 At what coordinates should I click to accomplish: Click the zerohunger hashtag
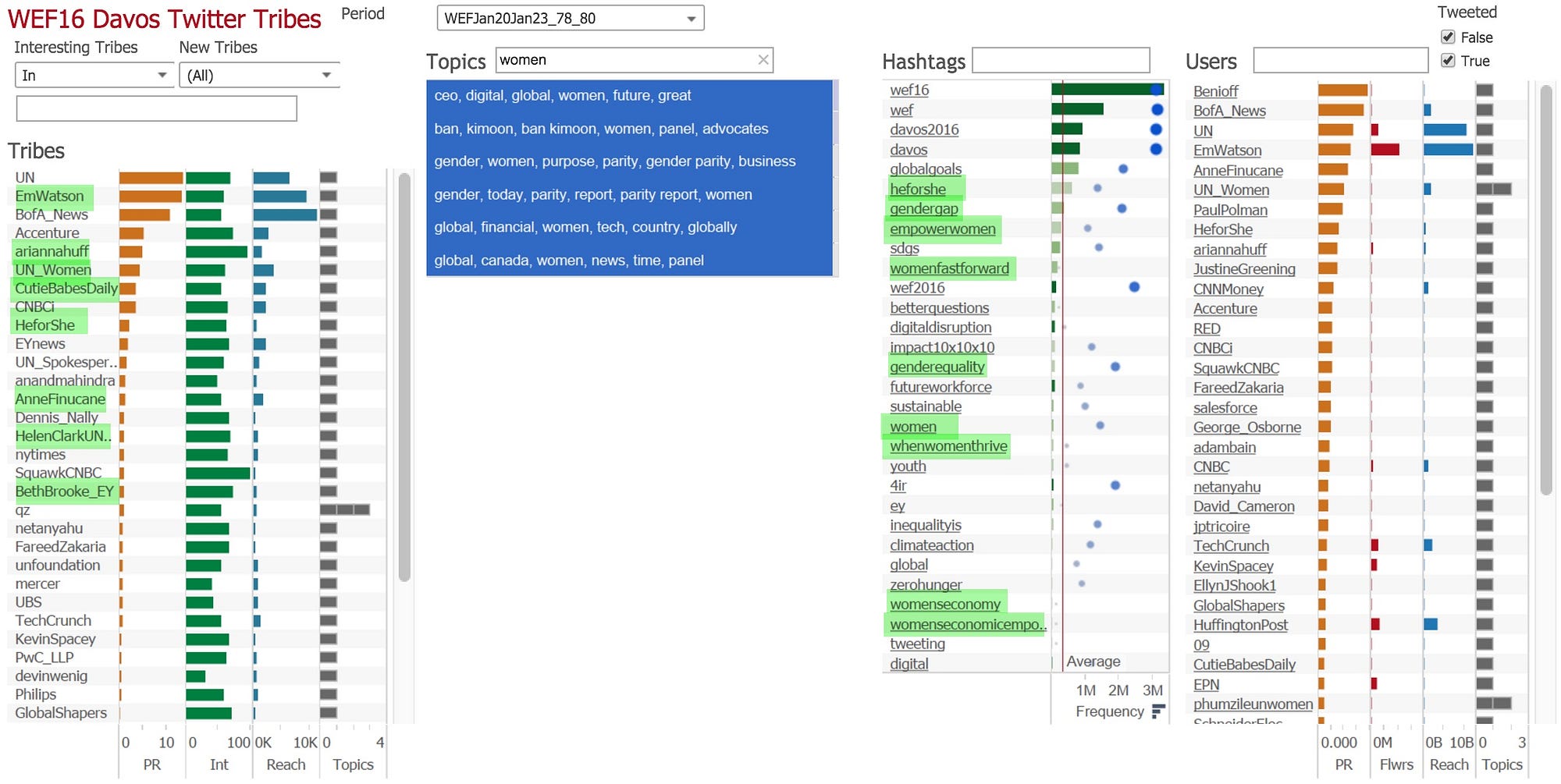click(x=926, y=585)
